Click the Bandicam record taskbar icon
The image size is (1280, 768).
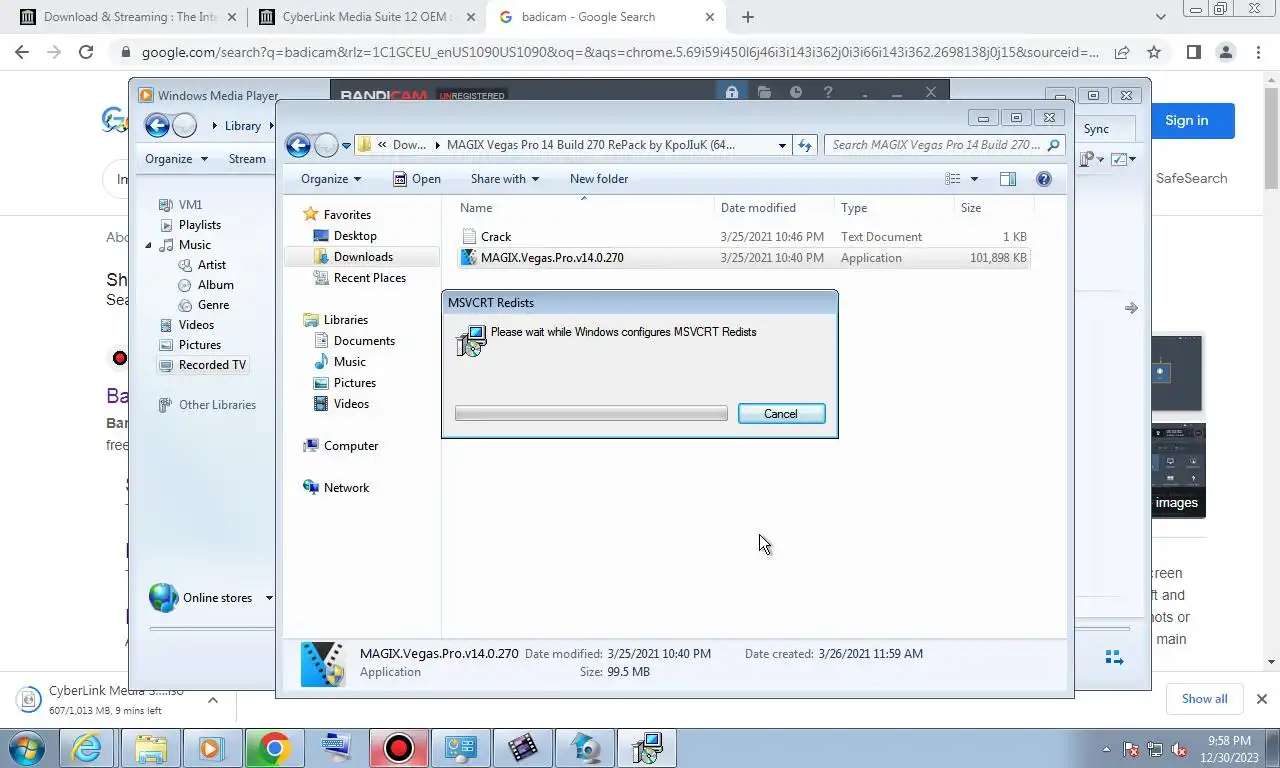[x=398, y=748]
